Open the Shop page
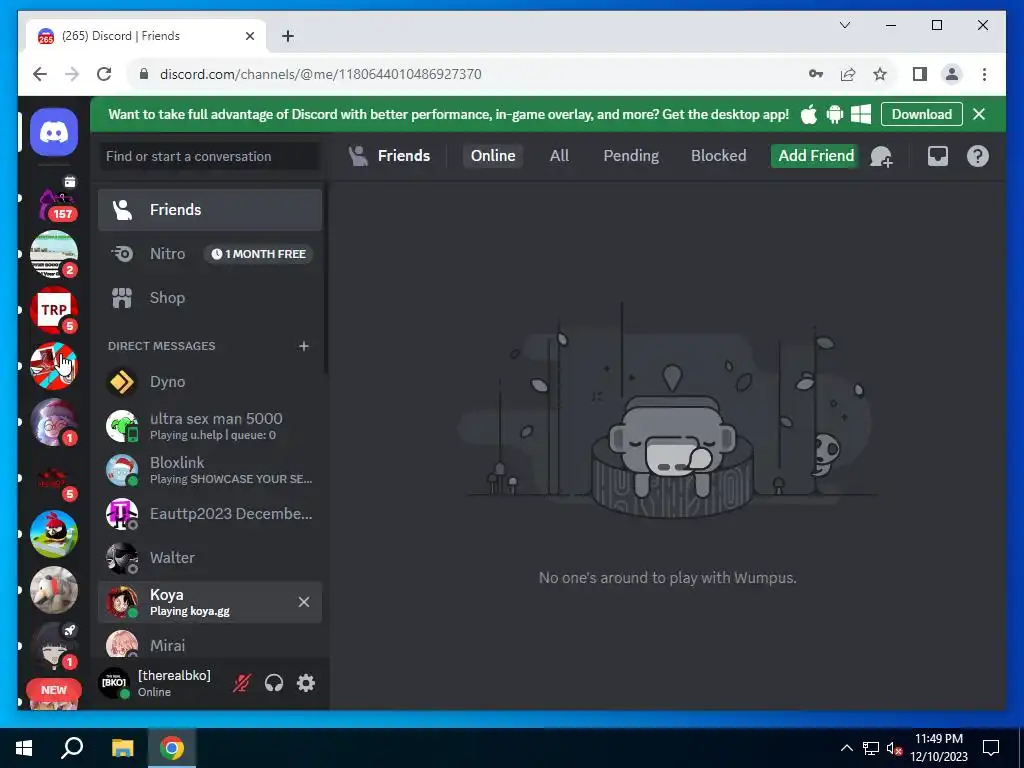 click(210, 298)
